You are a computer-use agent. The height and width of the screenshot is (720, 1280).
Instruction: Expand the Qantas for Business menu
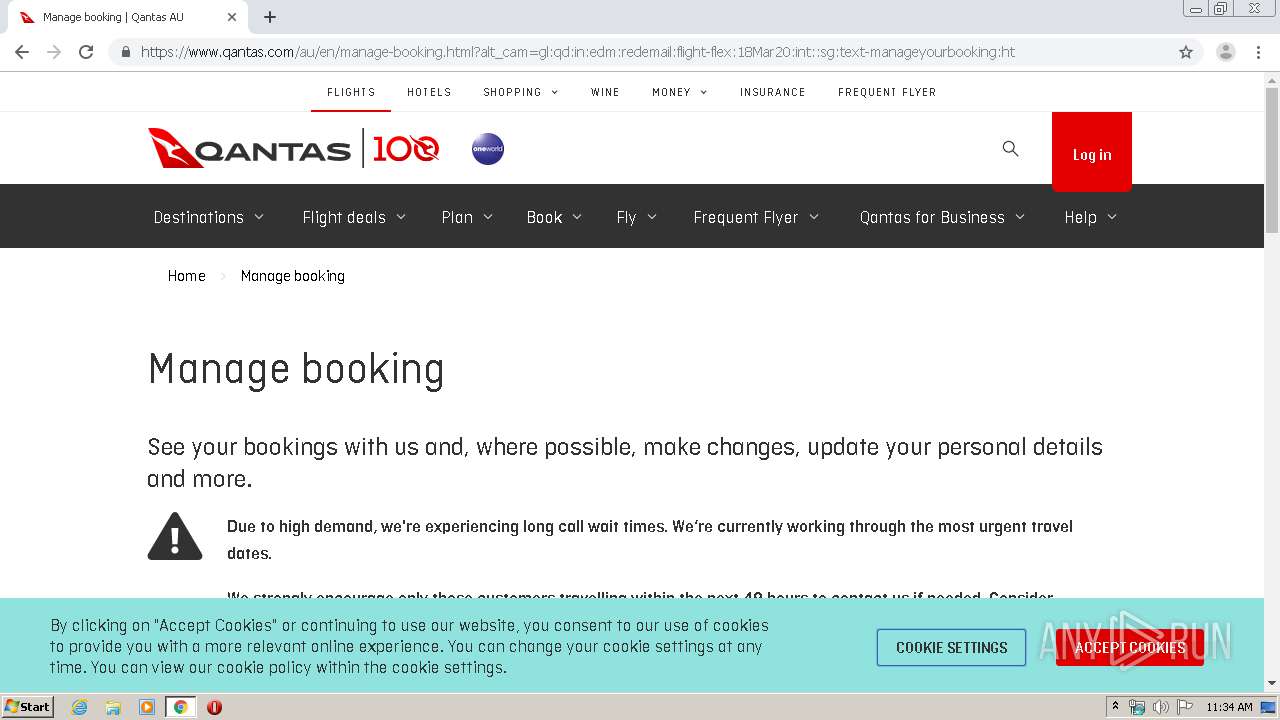click(942, 217)
